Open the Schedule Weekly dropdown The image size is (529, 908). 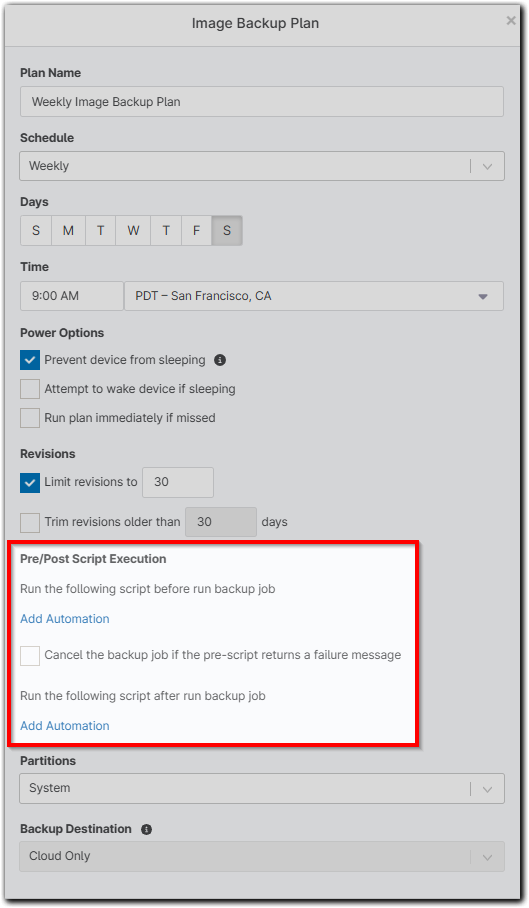[x=262, y=166]
